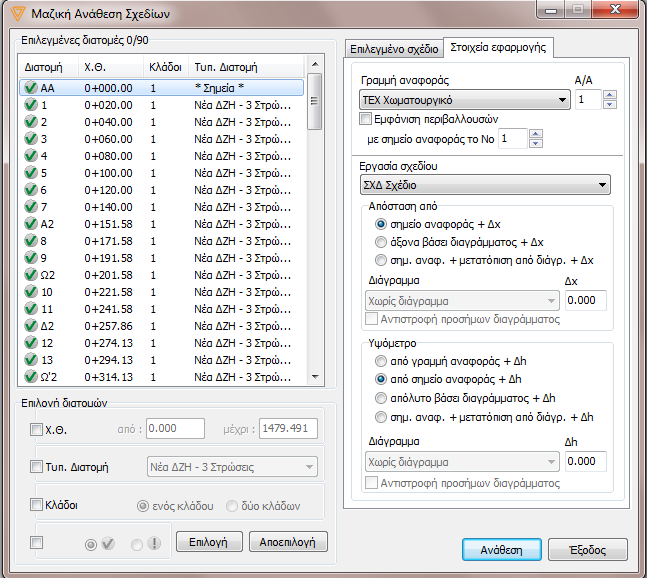The image size is (647, 578).
Task: Click the green check icon of row A2
Action: pos(31,224)
